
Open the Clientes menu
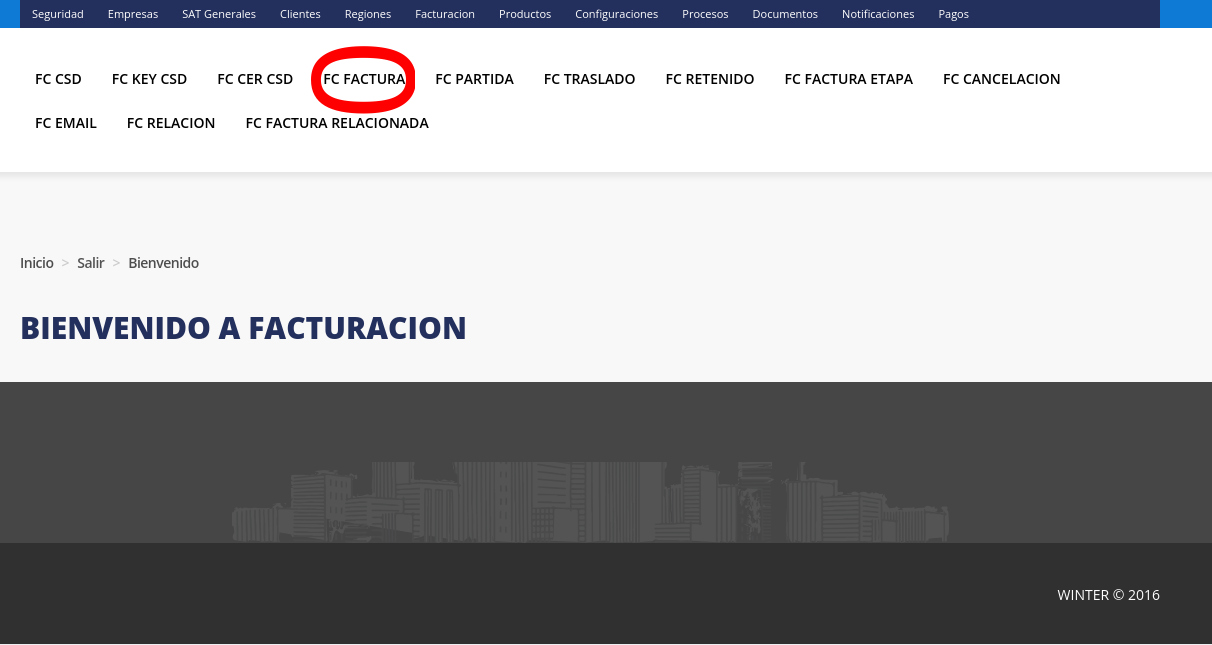300,14
